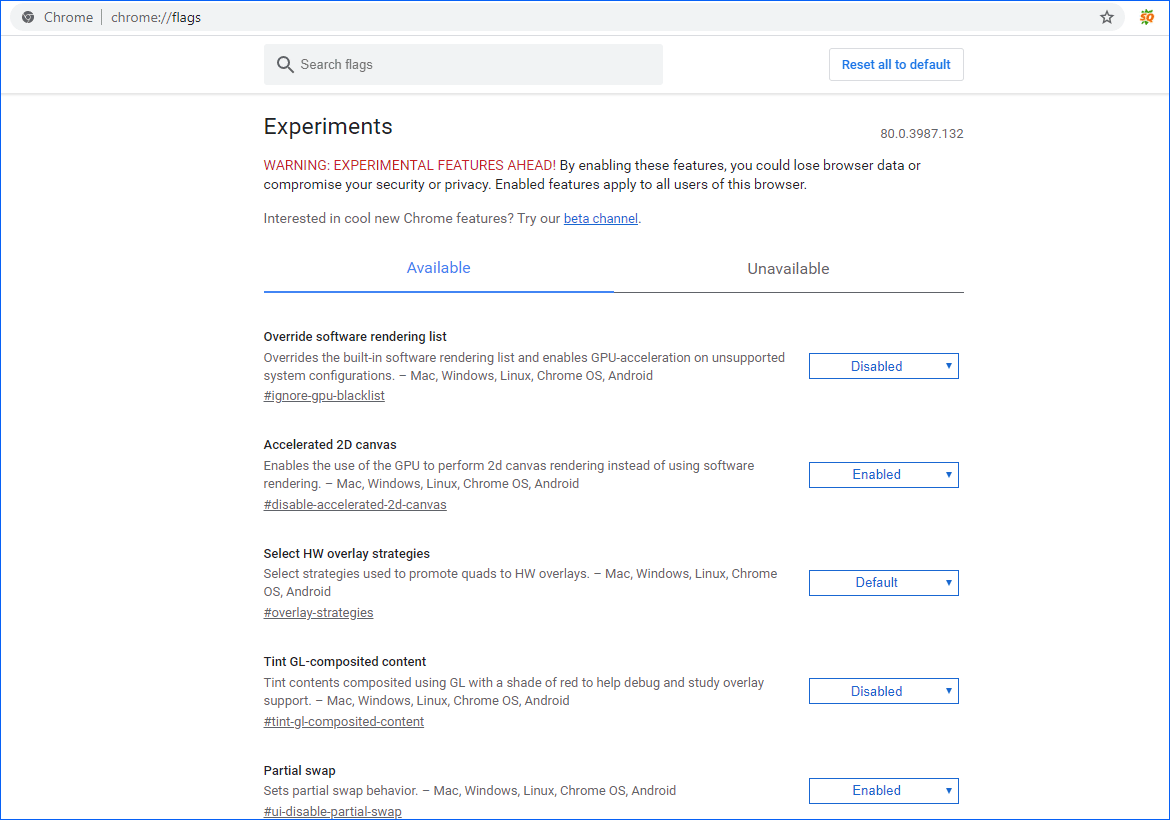Click the chrome://flags address bar URL
Image resolution: width=1170 pixels, height=820 pixels.
point(156,17)
